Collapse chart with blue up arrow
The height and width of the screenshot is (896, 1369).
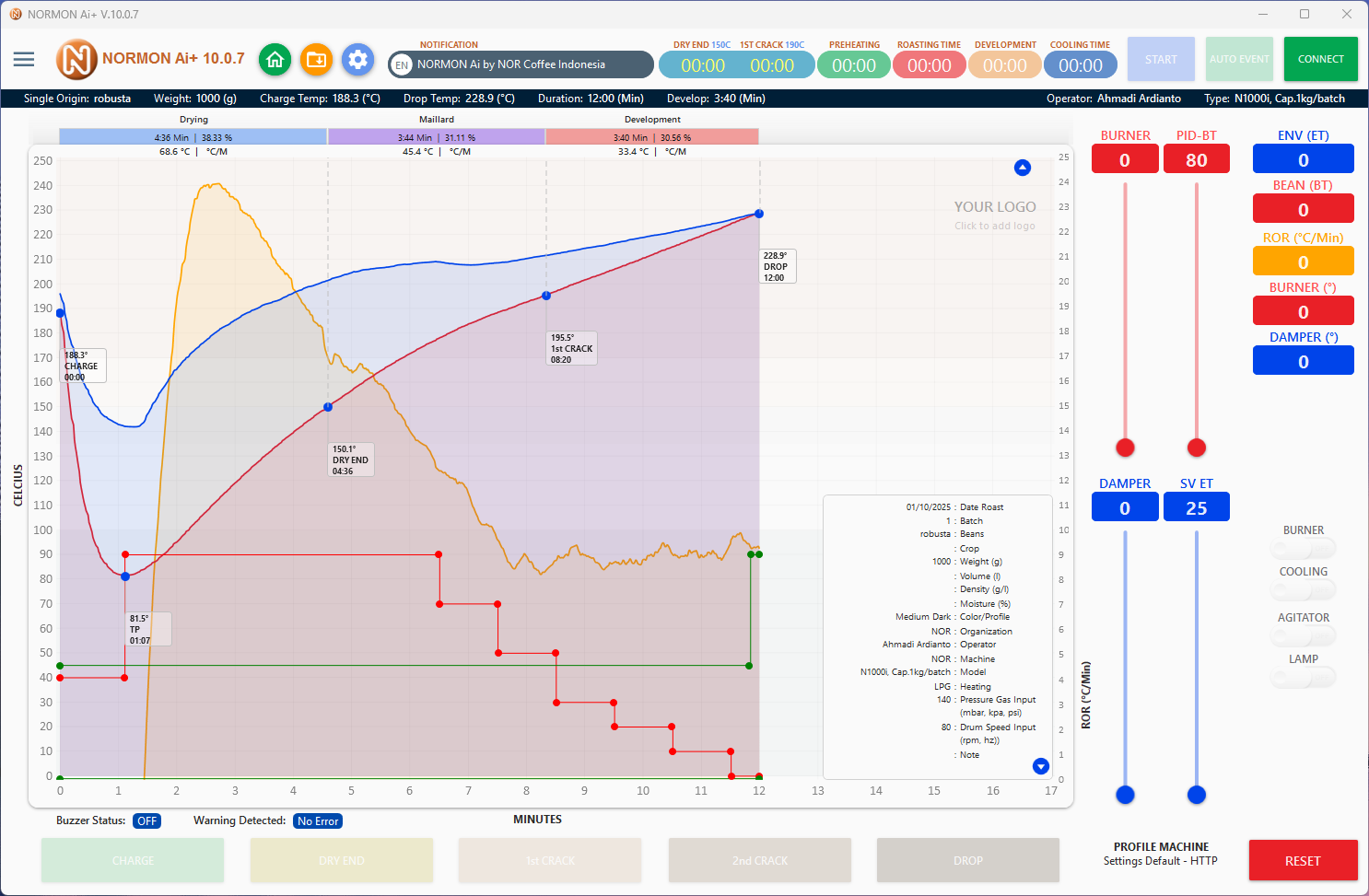pyautogui.click(x=1022, y=168)
